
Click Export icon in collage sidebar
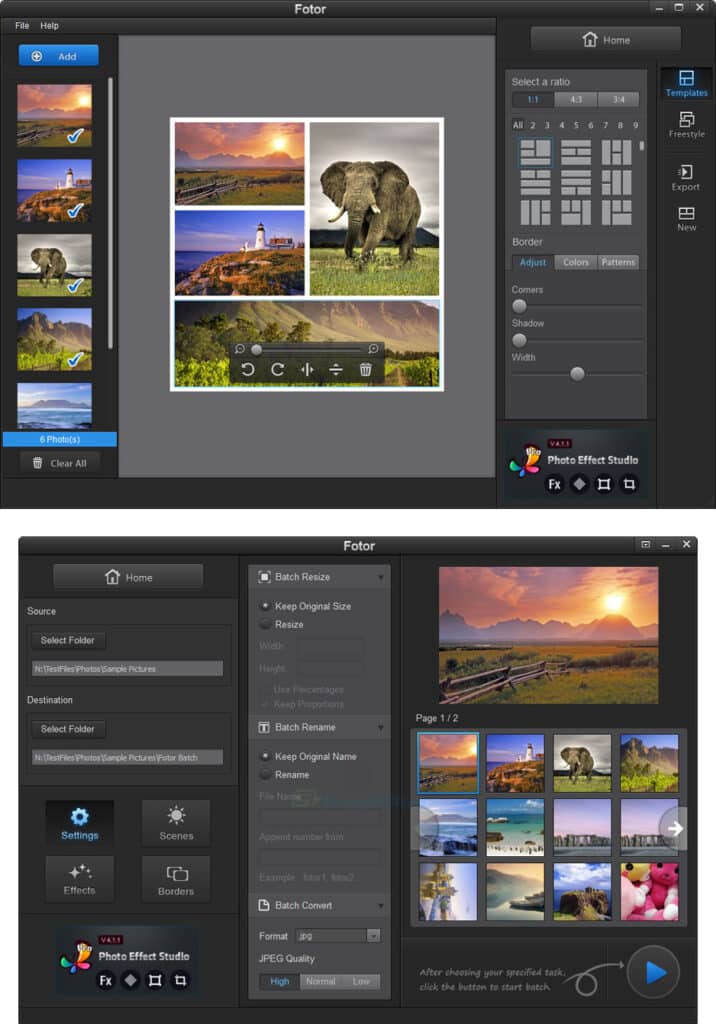[x=686, y=178]
